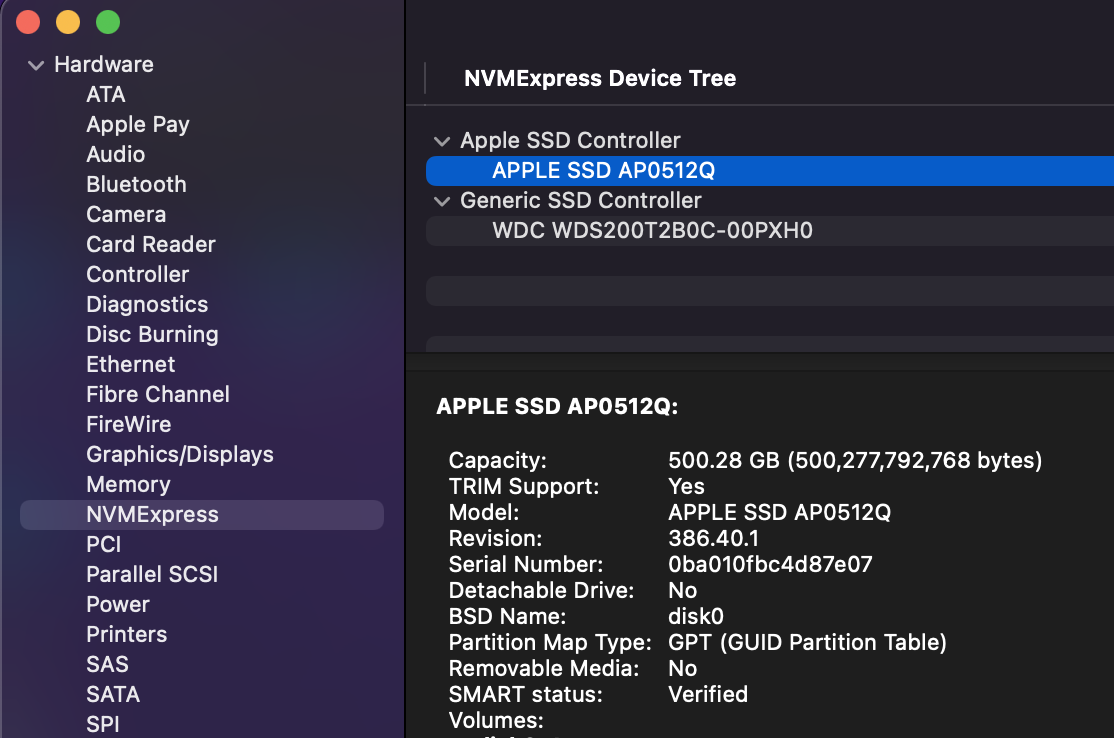Click the APPLE SSD AP0512Q: details heading

[557, 407]
